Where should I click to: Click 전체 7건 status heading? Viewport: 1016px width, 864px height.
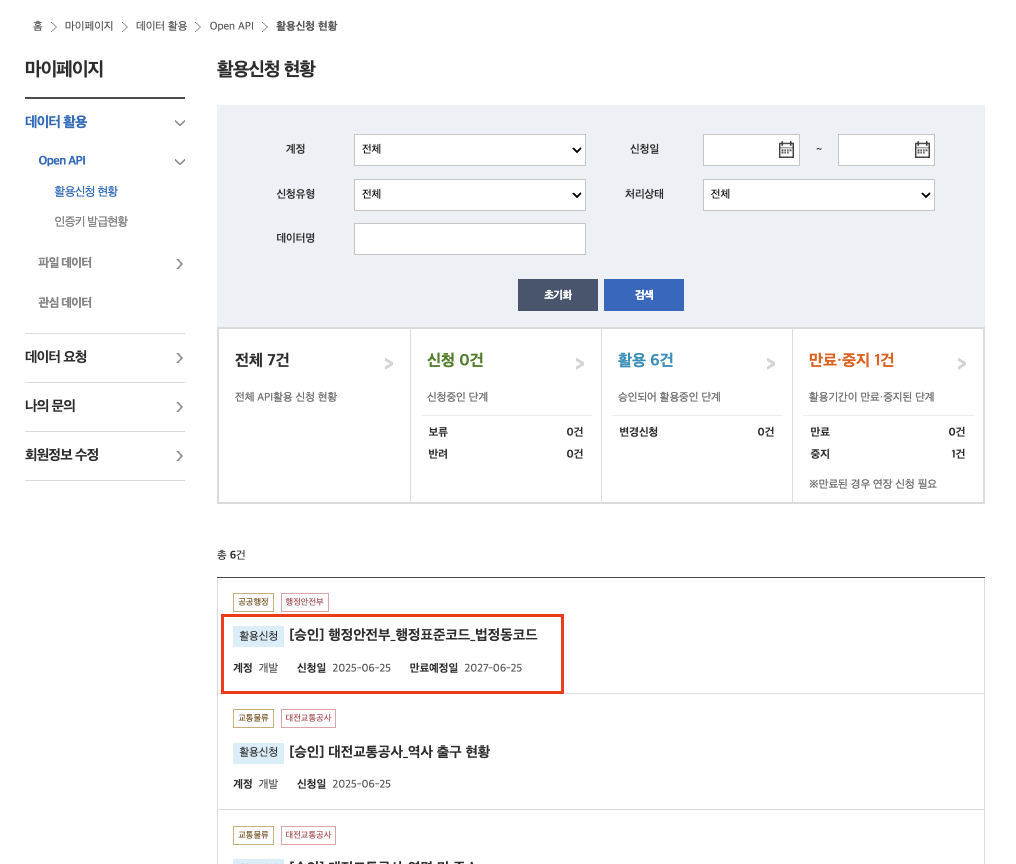[262, 360]
